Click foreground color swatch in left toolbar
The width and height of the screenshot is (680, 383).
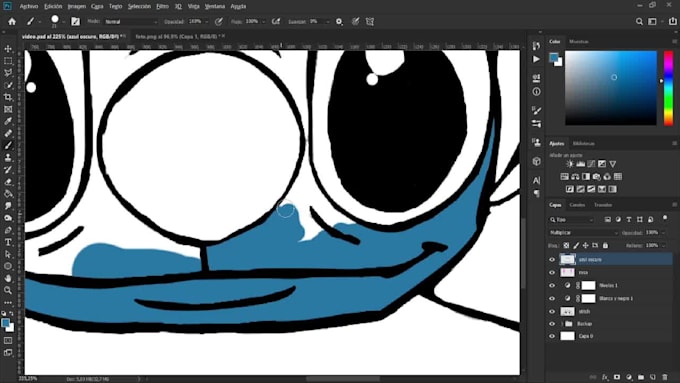click(6, 323)
